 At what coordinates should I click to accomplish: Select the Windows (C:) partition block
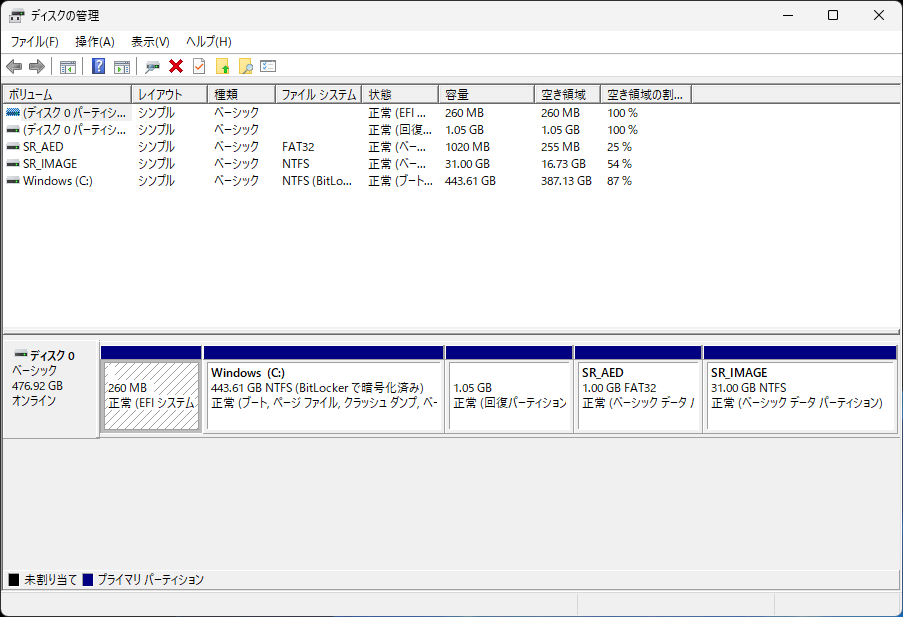(x=323, y=395)
